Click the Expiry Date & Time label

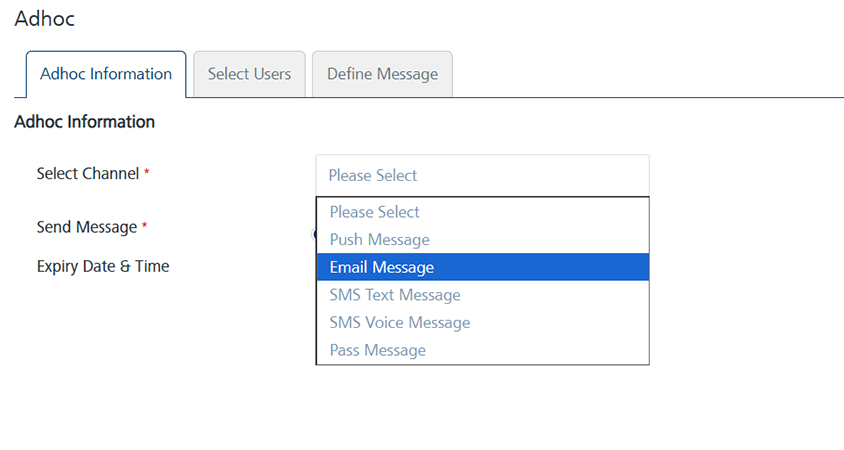coord(103,266)
